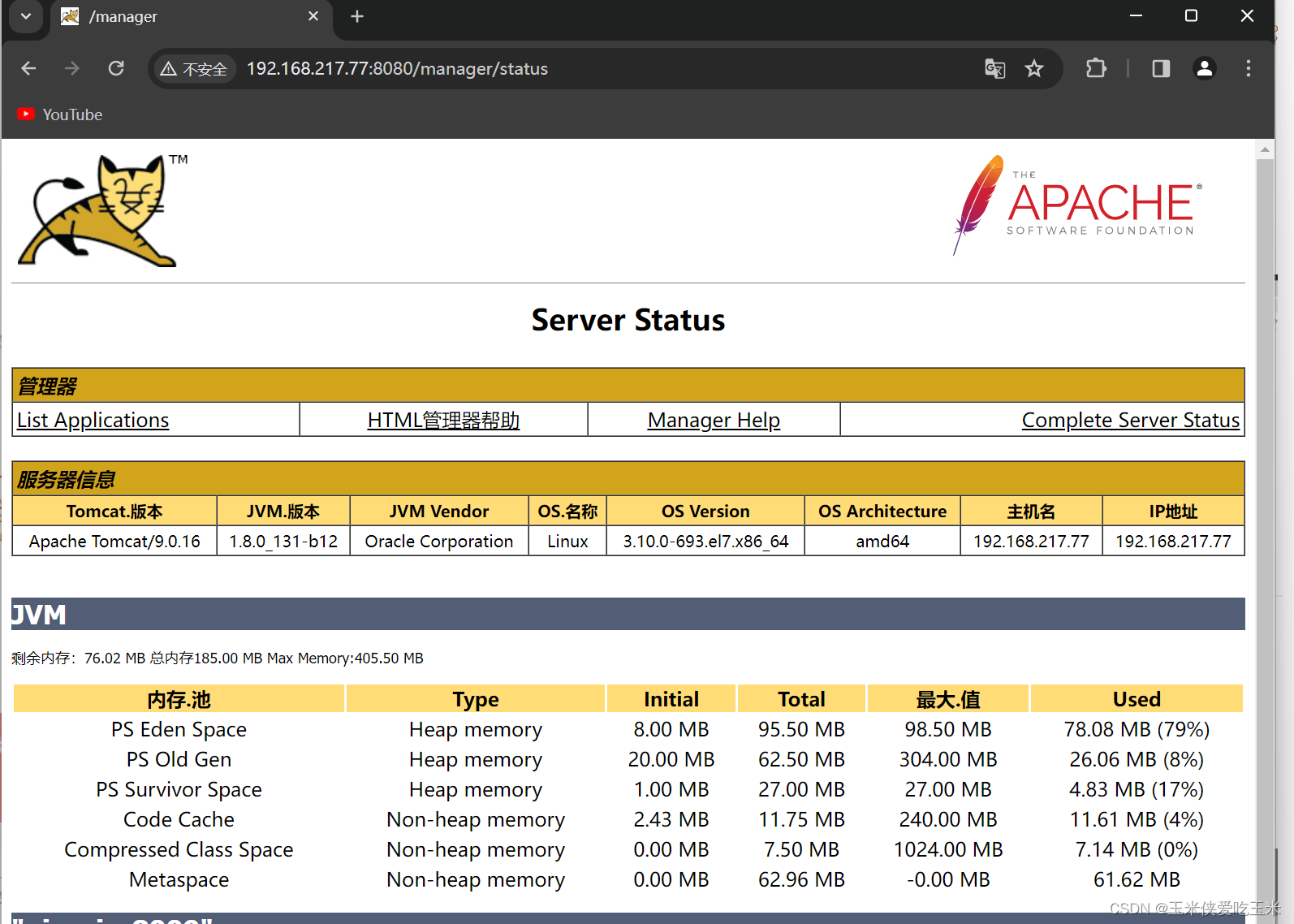Screen dimensions: 1294x924
Task: Click the 78.08 MB (79%) used value
Action: [1137, 730]
